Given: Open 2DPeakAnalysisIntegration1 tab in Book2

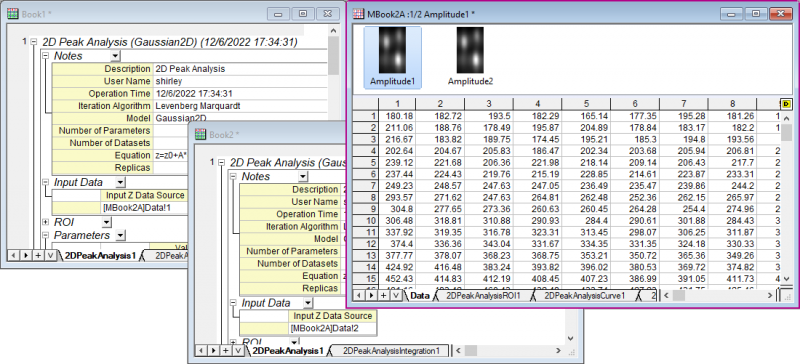Looking at the screenshot, I should point(391,351).
